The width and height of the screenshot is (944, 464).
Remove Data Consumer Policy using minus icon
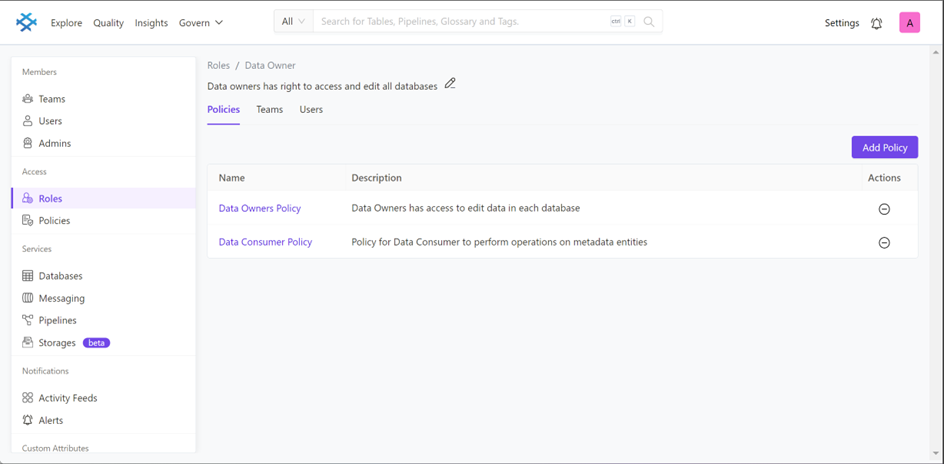884,243
